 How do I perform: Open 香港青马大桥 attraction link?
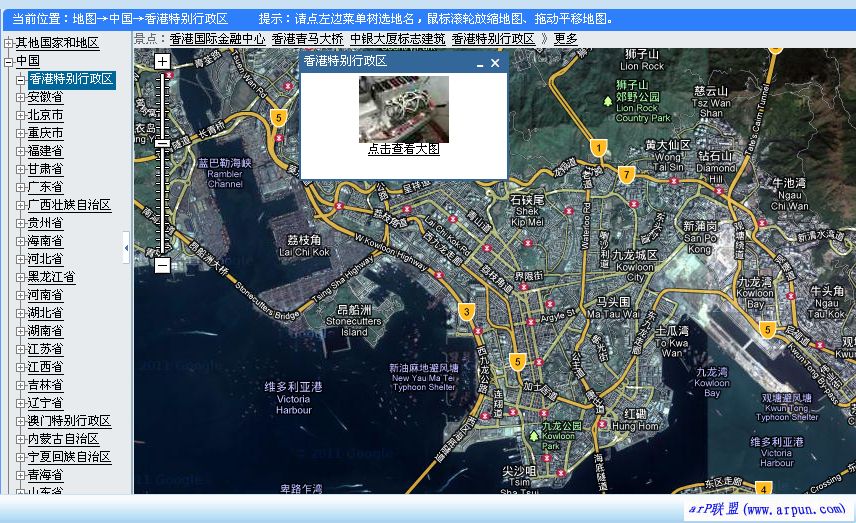(307, 39)
